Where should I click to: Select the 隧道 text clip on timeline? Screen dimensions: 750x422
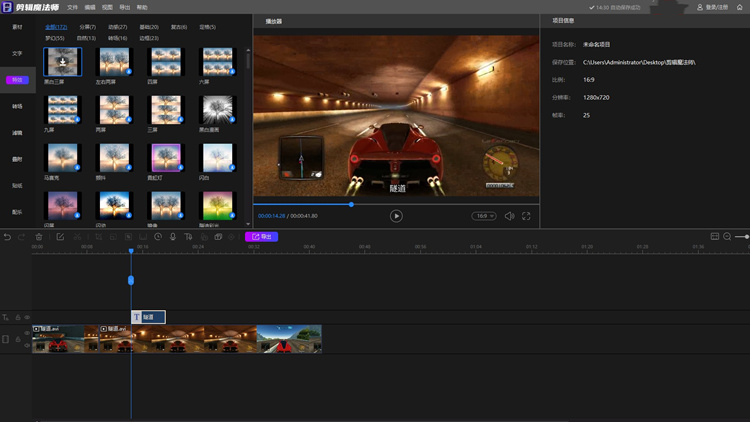pos(148,317)
